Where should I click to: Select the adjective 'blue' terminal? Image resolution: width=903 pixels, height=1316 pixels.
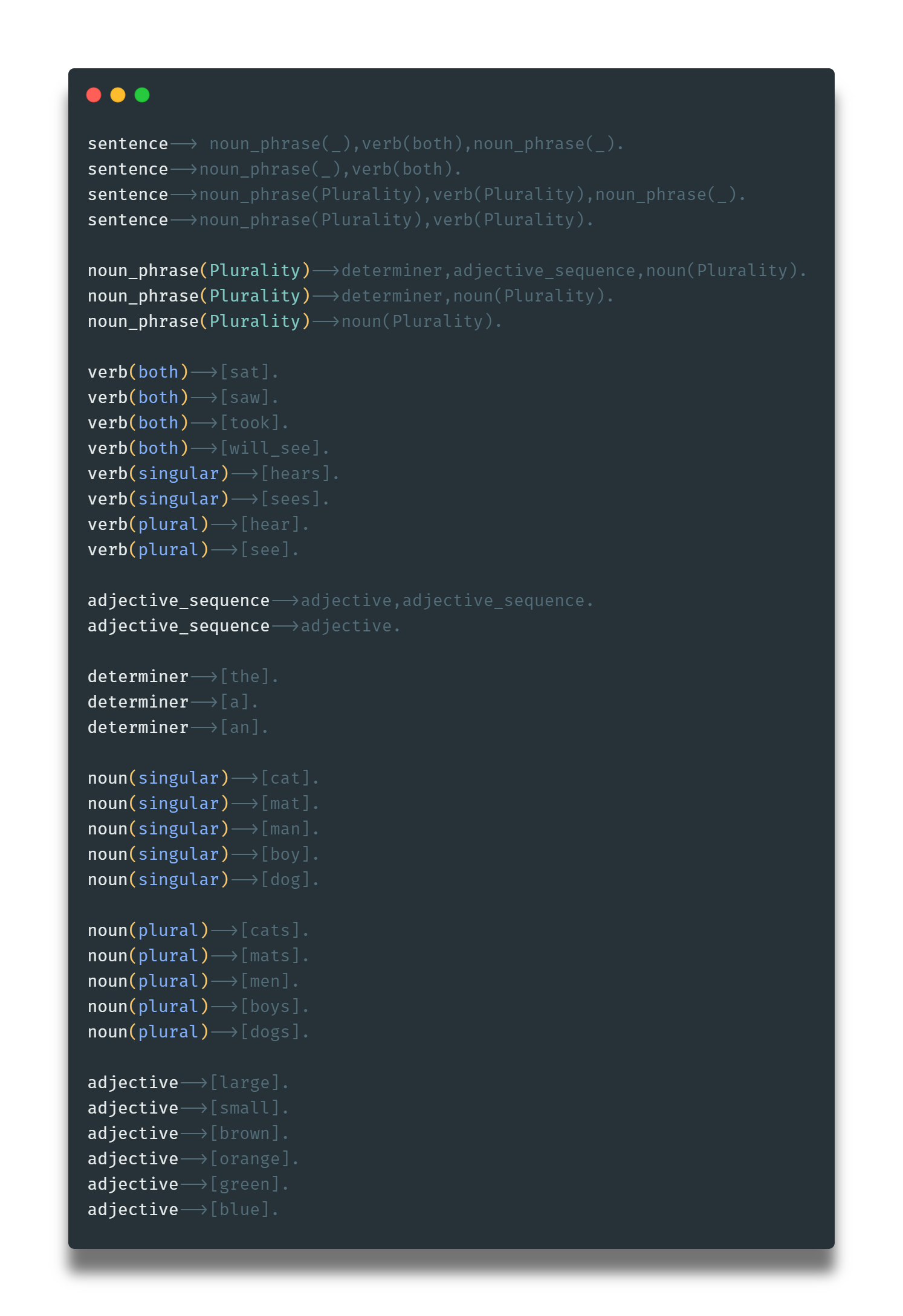[x=239, y=1210]
